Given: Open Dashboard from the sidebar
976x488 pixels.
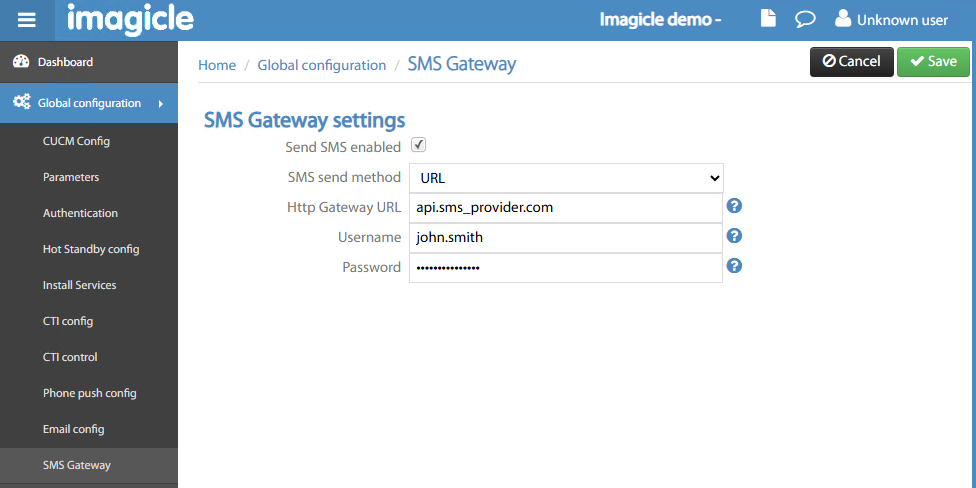Looking at the screenshot, I should click(x=65, y=62).
